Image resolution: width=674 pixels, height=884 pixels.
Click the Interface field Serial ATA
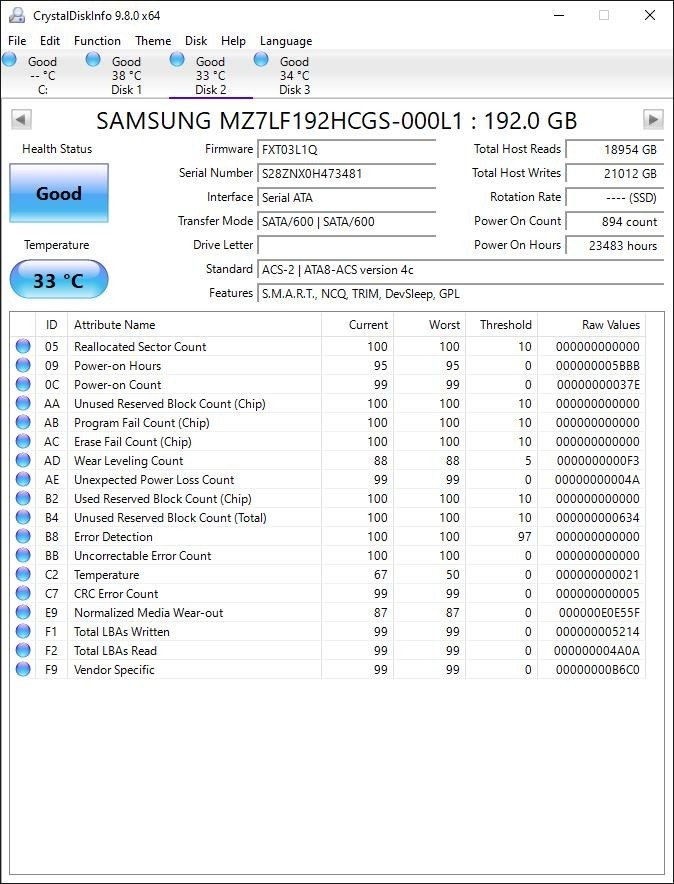[347, 197]
